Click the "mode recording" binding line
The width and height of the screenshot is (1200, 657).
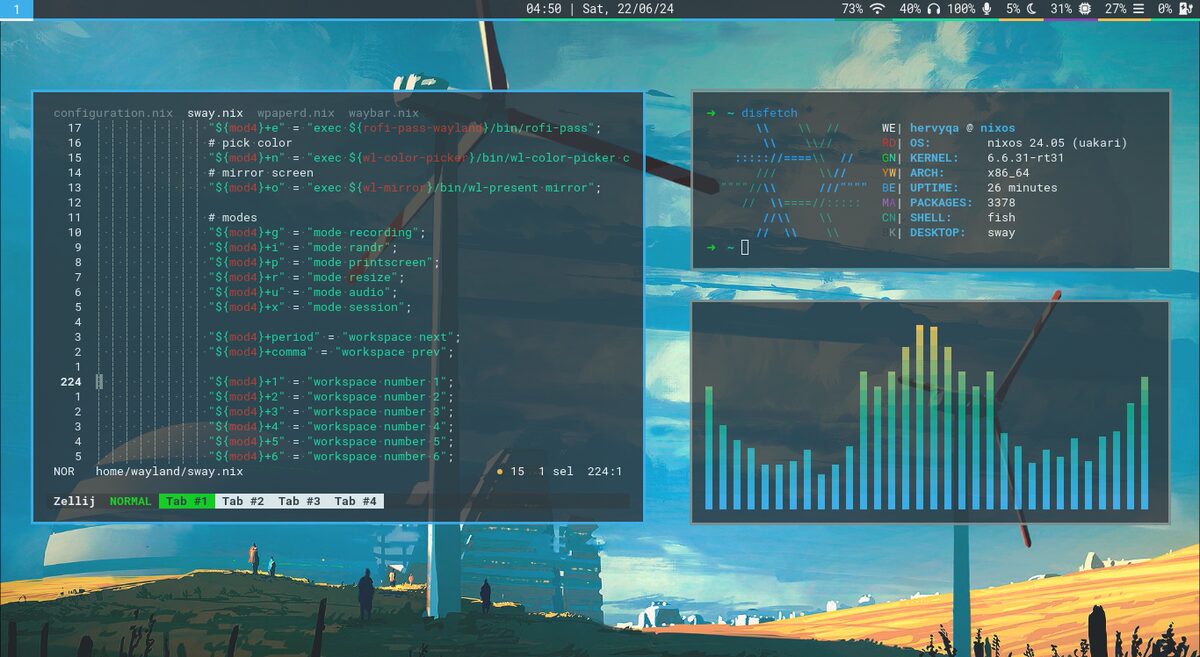click(318, 232)
